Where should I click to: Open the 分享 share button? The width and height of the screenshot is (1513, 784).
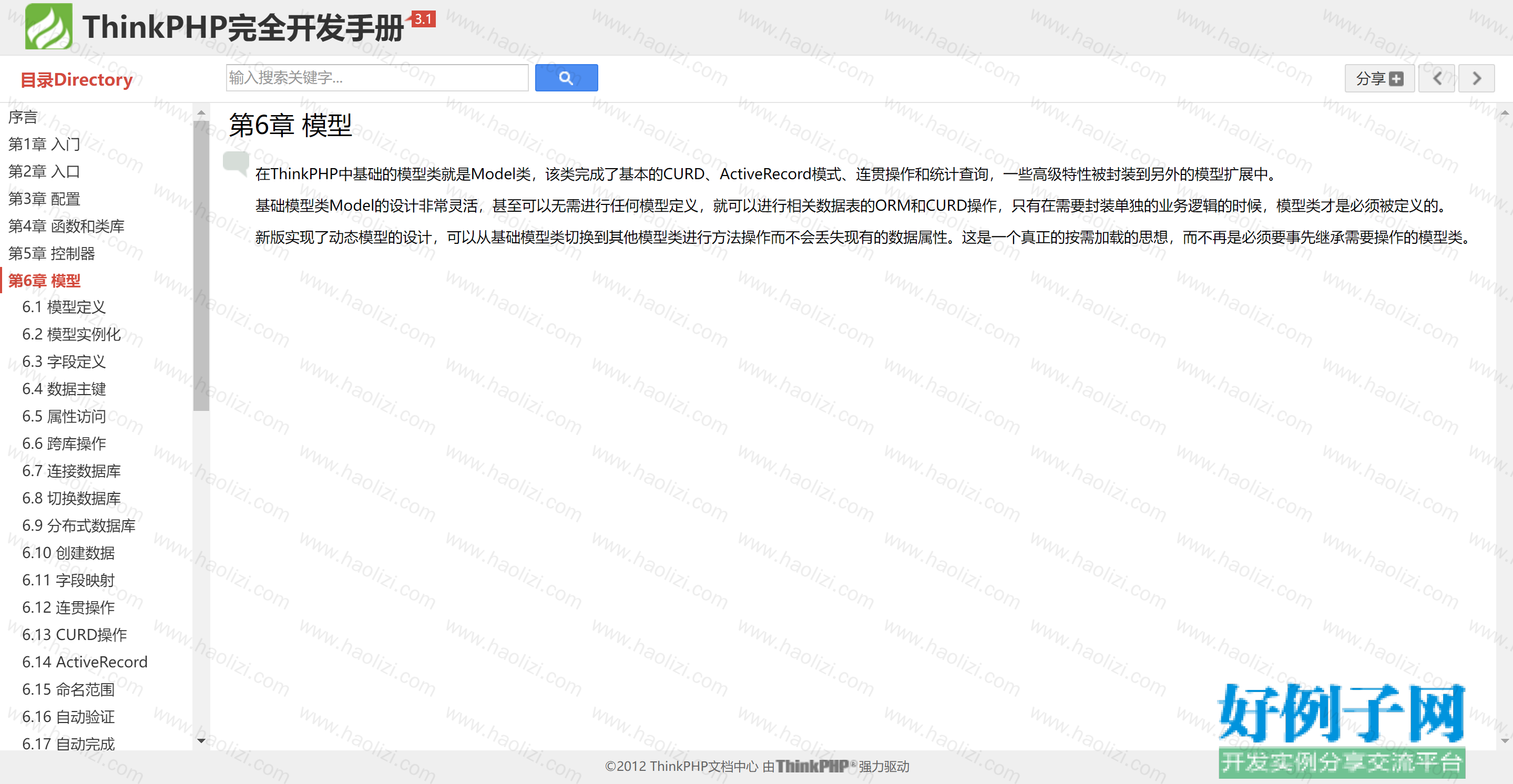(1379, 78)
